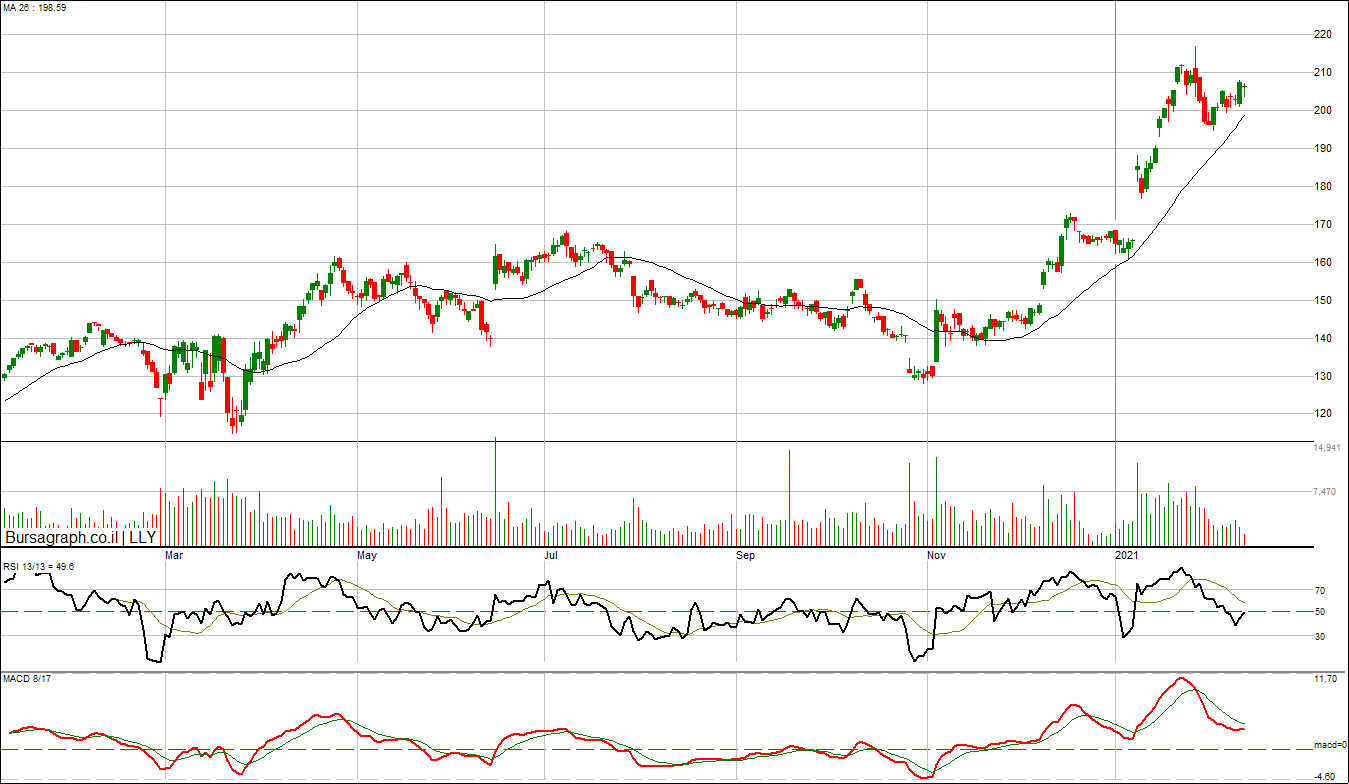Image resolution: width=1349 pixels, height=784 pixels.
Task: Click the RSI 50 level label
Action: pyautogui.click(x=1319, y=612)
